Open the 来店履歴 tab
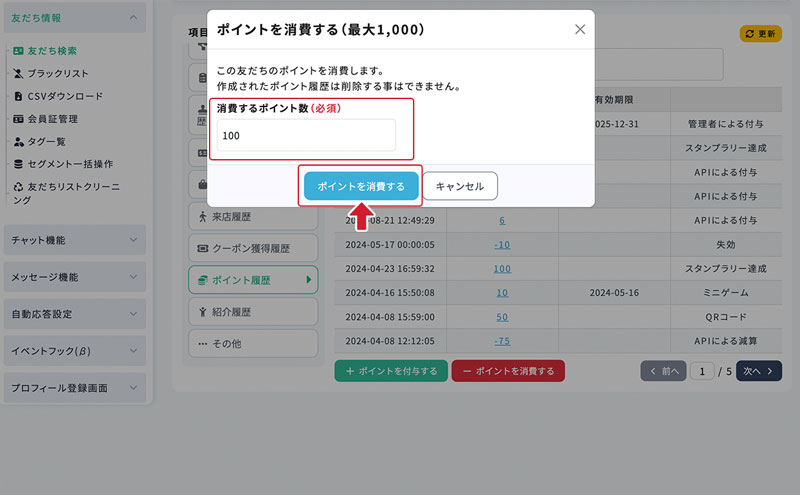The height and width of the screenshot is (495, 800). (x=252, y=216)
